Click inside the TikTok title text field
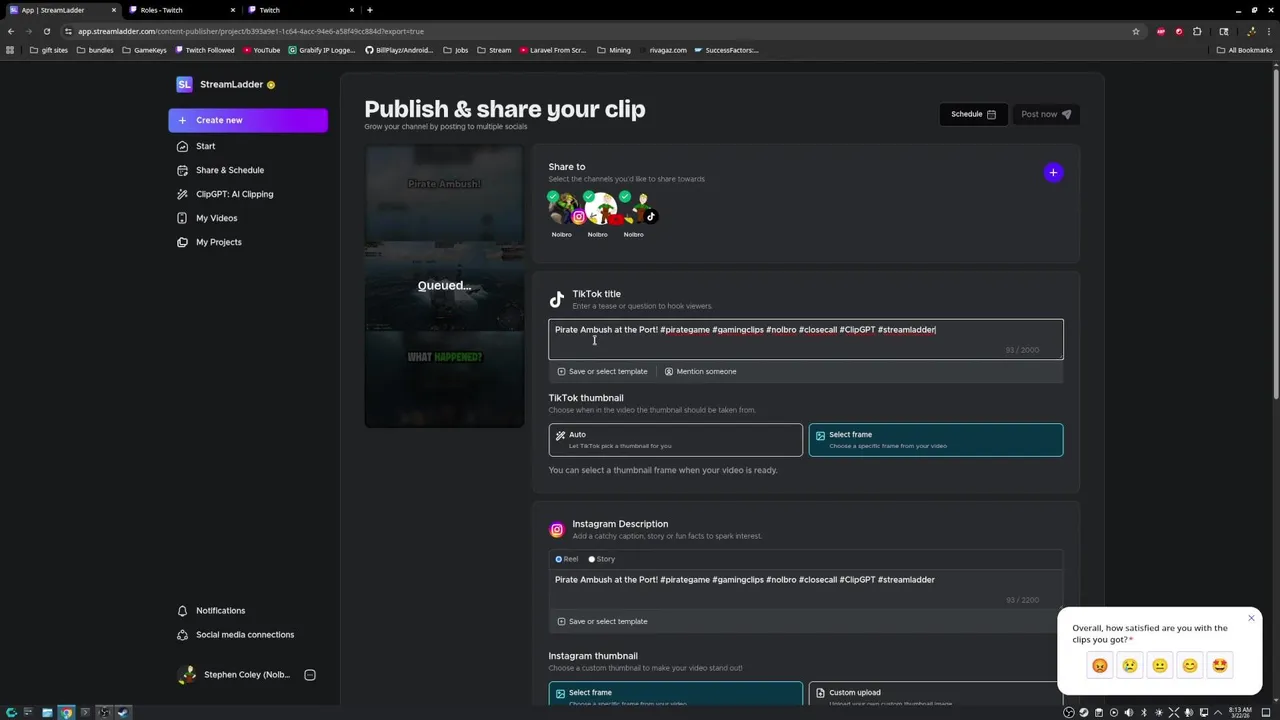Image resolution: width=1280 pixels, height=720 pixels. click(x=805, y=339)
